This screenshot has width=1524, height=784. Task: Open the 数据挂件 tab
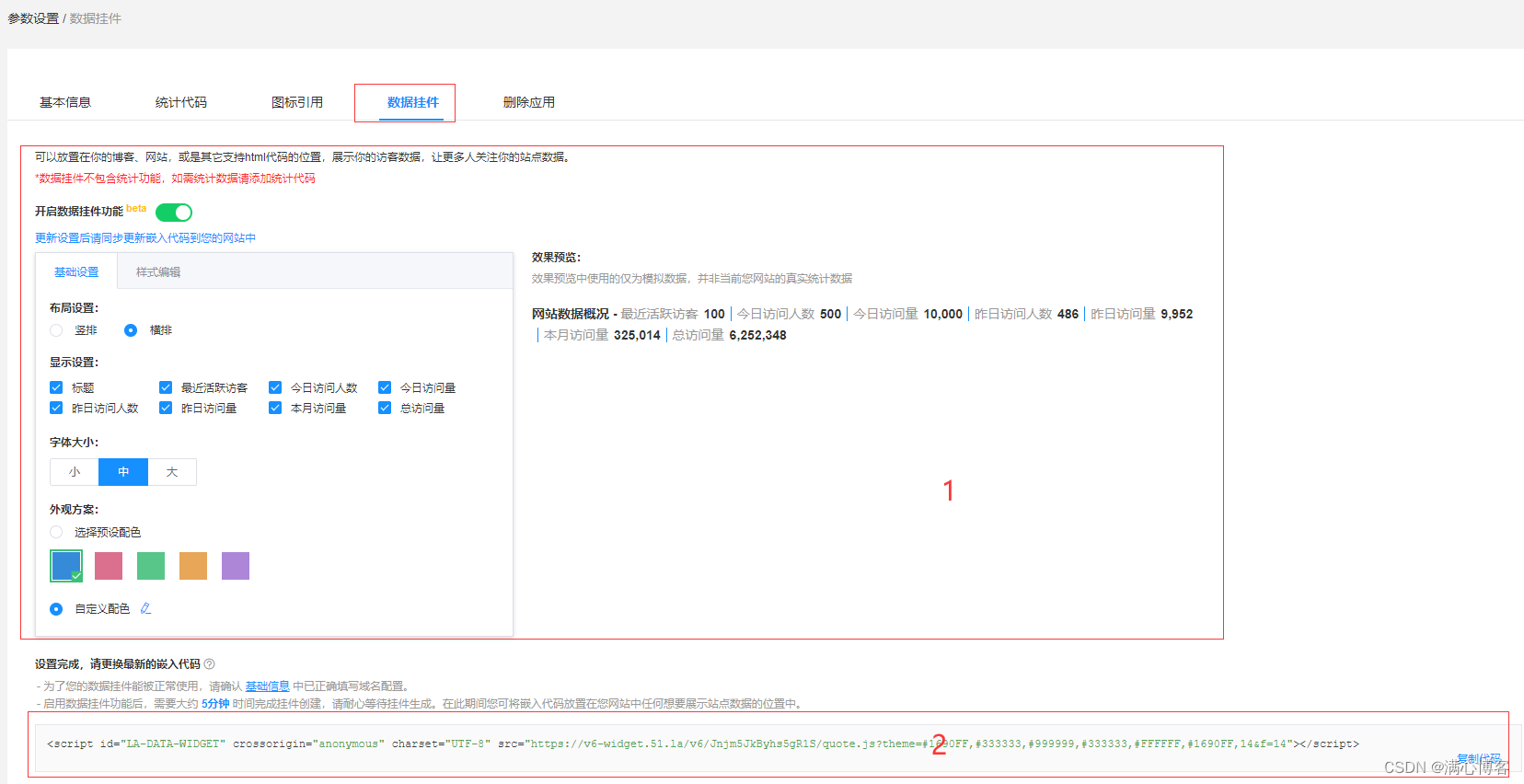[x=413, y=102]
